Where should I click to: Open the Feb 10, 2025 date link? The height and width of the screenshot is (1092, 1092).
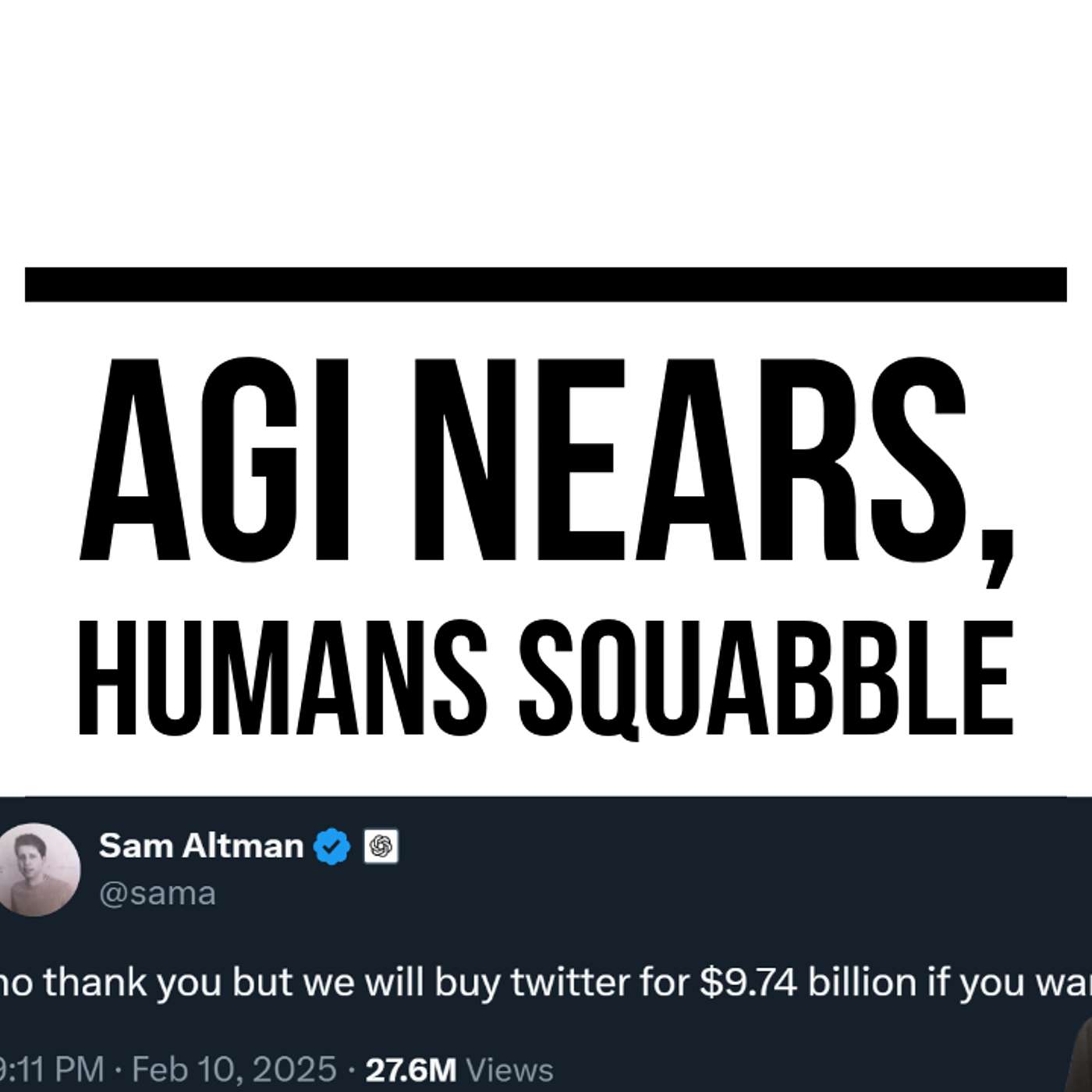click(x=234, y=1069)
